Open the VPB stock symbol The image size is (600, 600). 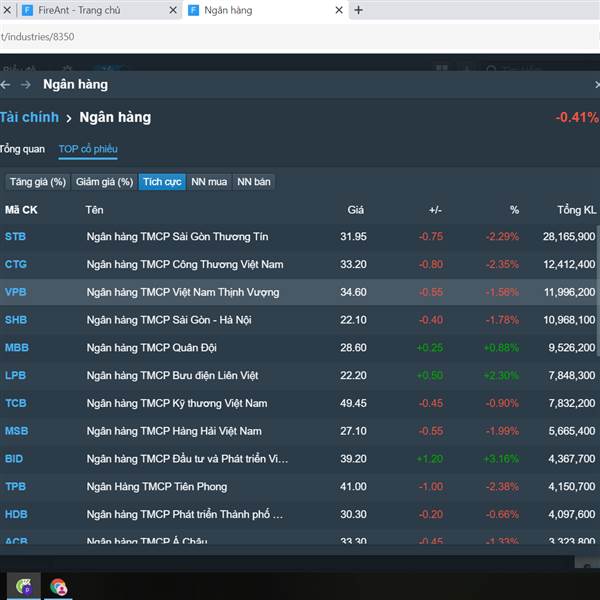click(16, 292)
